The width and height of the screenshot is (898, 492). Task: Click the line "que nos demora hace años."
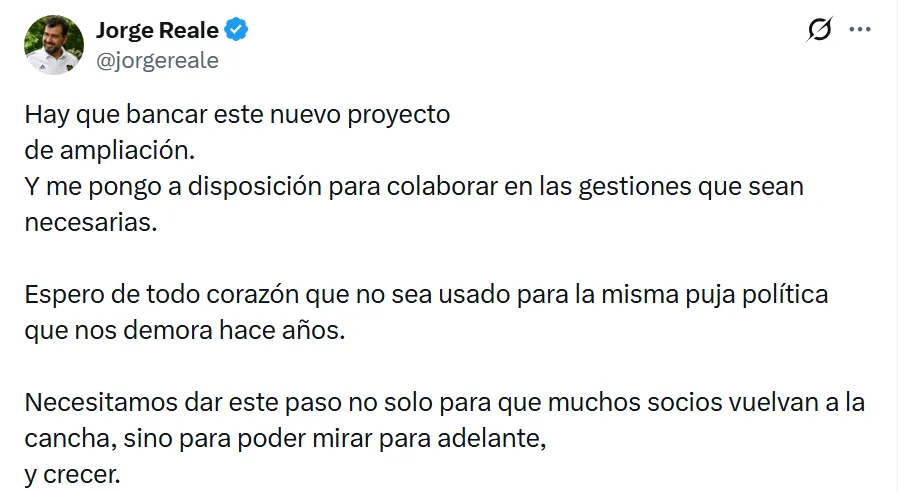point(184,331)
